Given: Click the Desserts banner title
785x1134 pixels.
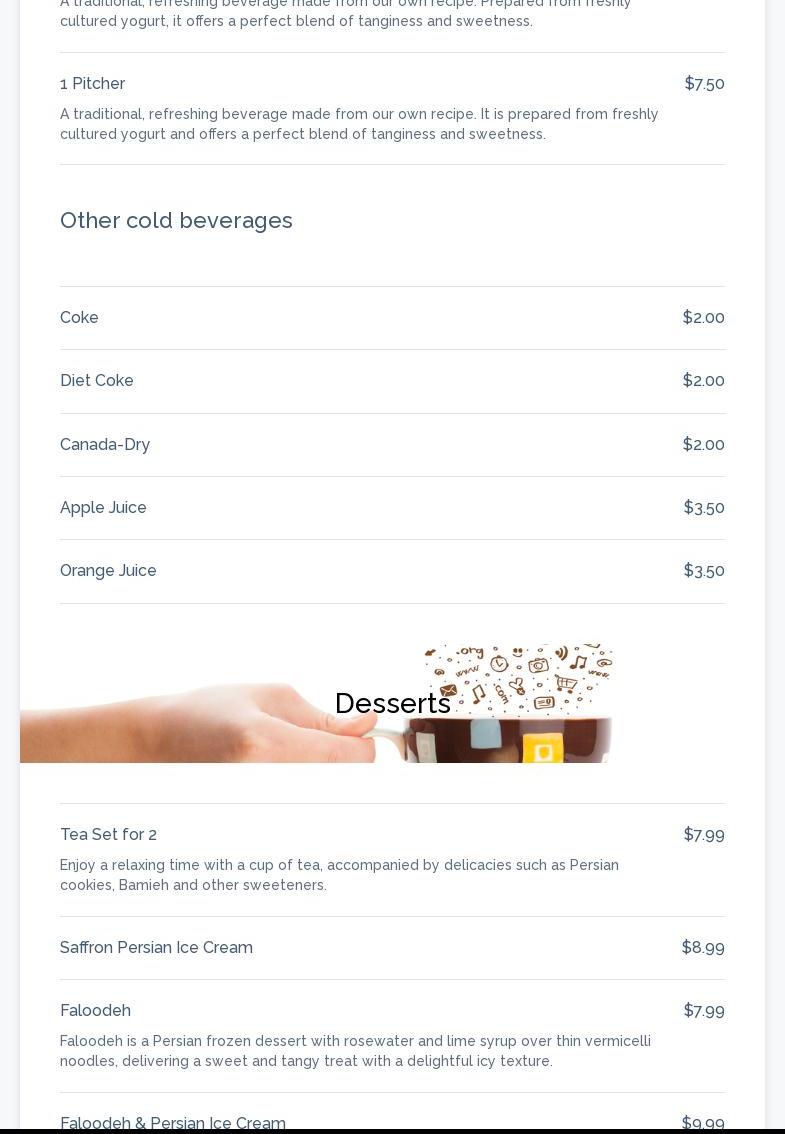Looking at the screenshot, I should 392,703.
